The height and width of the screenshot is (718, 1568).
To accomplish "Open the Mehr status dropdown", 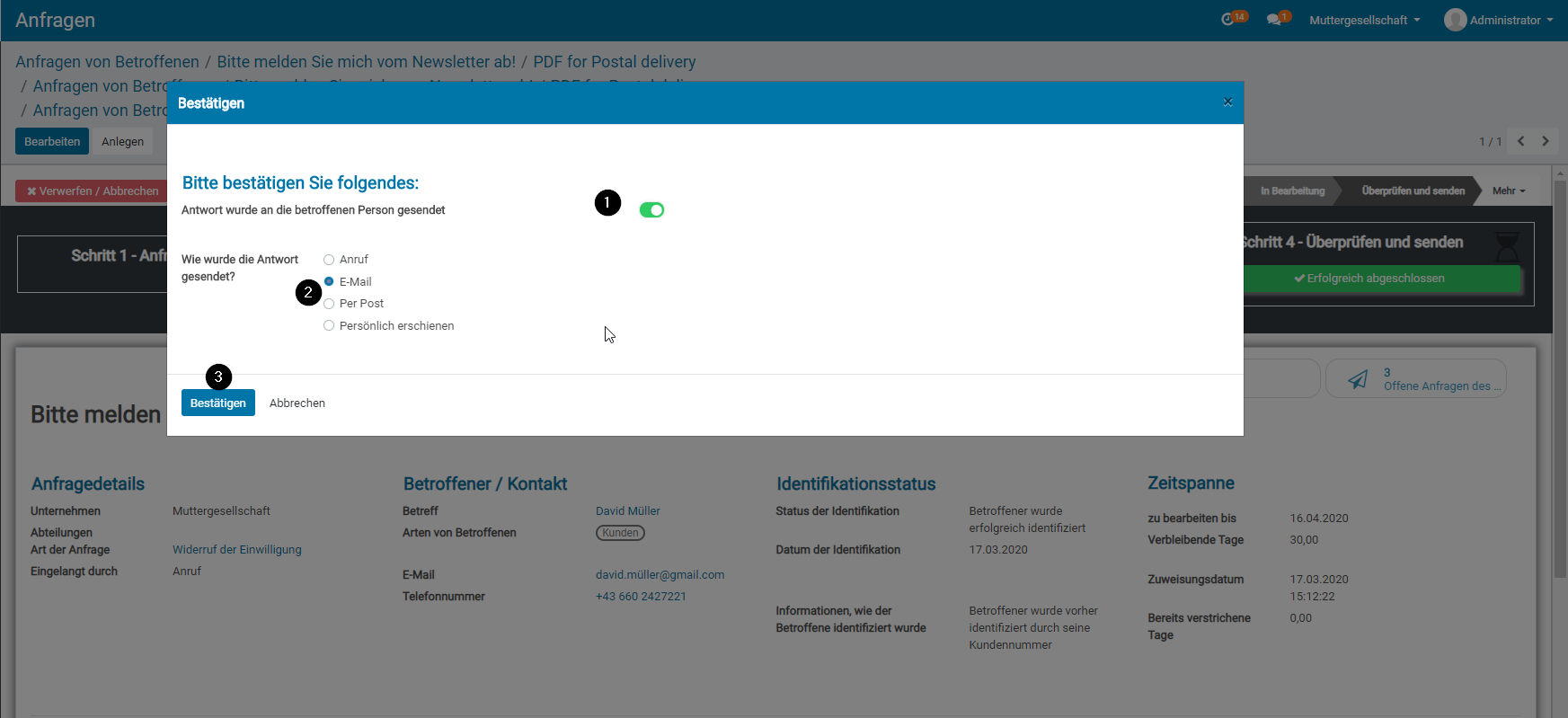I will (1509, 191).
